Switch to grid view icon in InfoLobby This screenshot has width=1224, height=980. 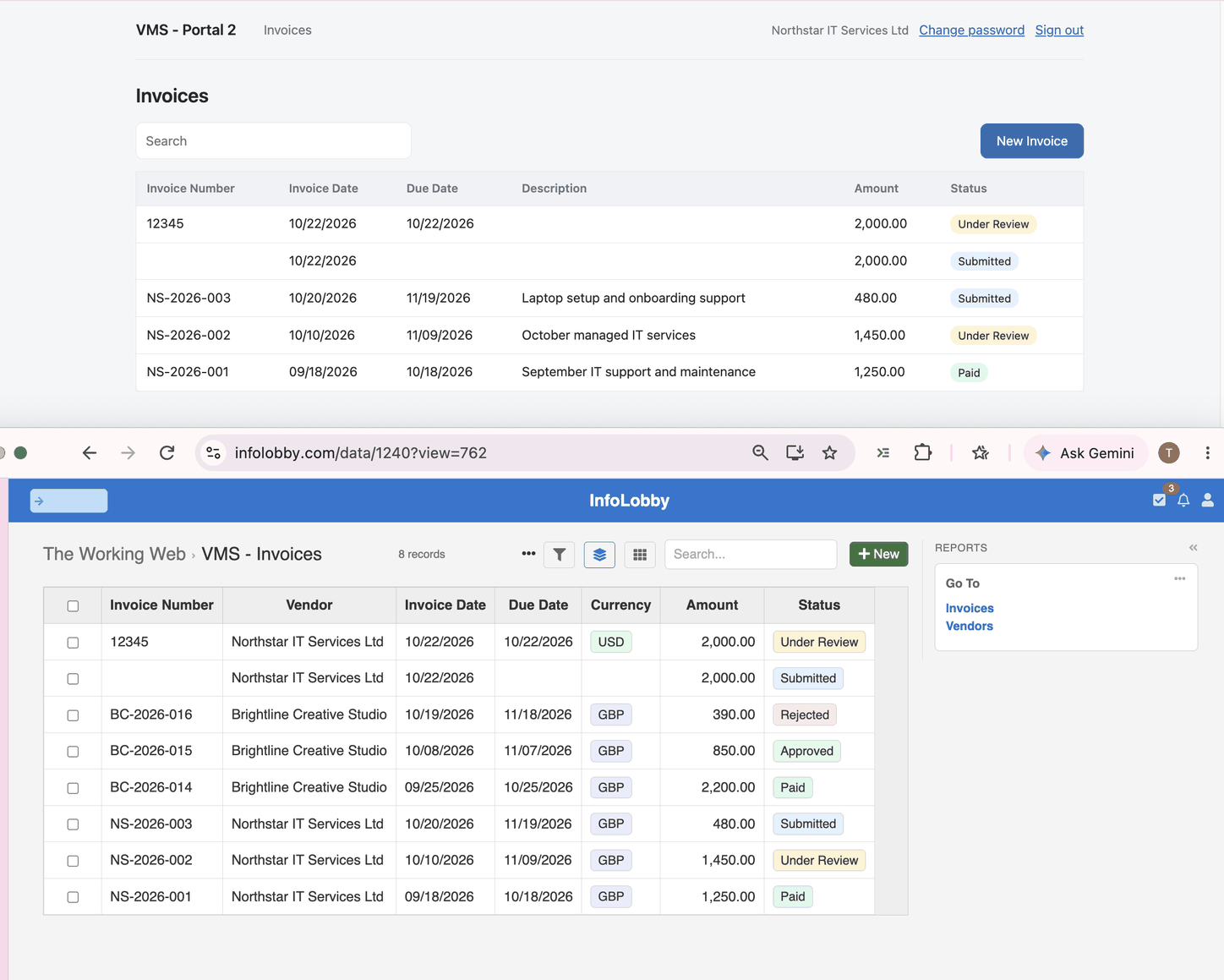coord(640,555)
